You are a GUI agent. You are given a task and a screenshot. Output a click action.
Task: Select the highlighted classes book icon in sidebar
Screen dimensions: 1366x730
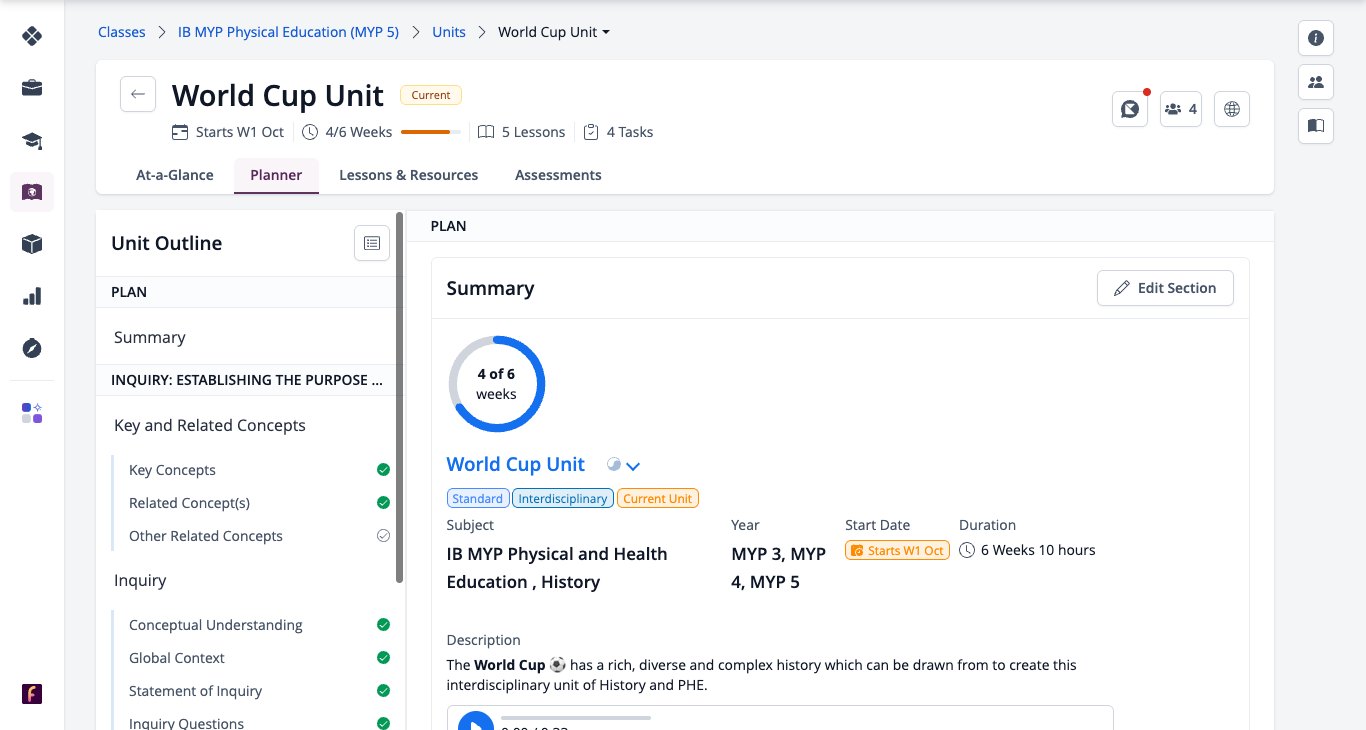[x=32, y=192]
